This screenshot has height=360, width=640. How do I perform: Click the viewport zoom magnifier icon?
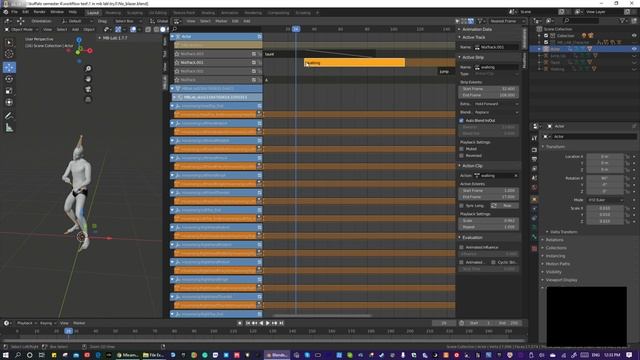click(x=88, y=69)
